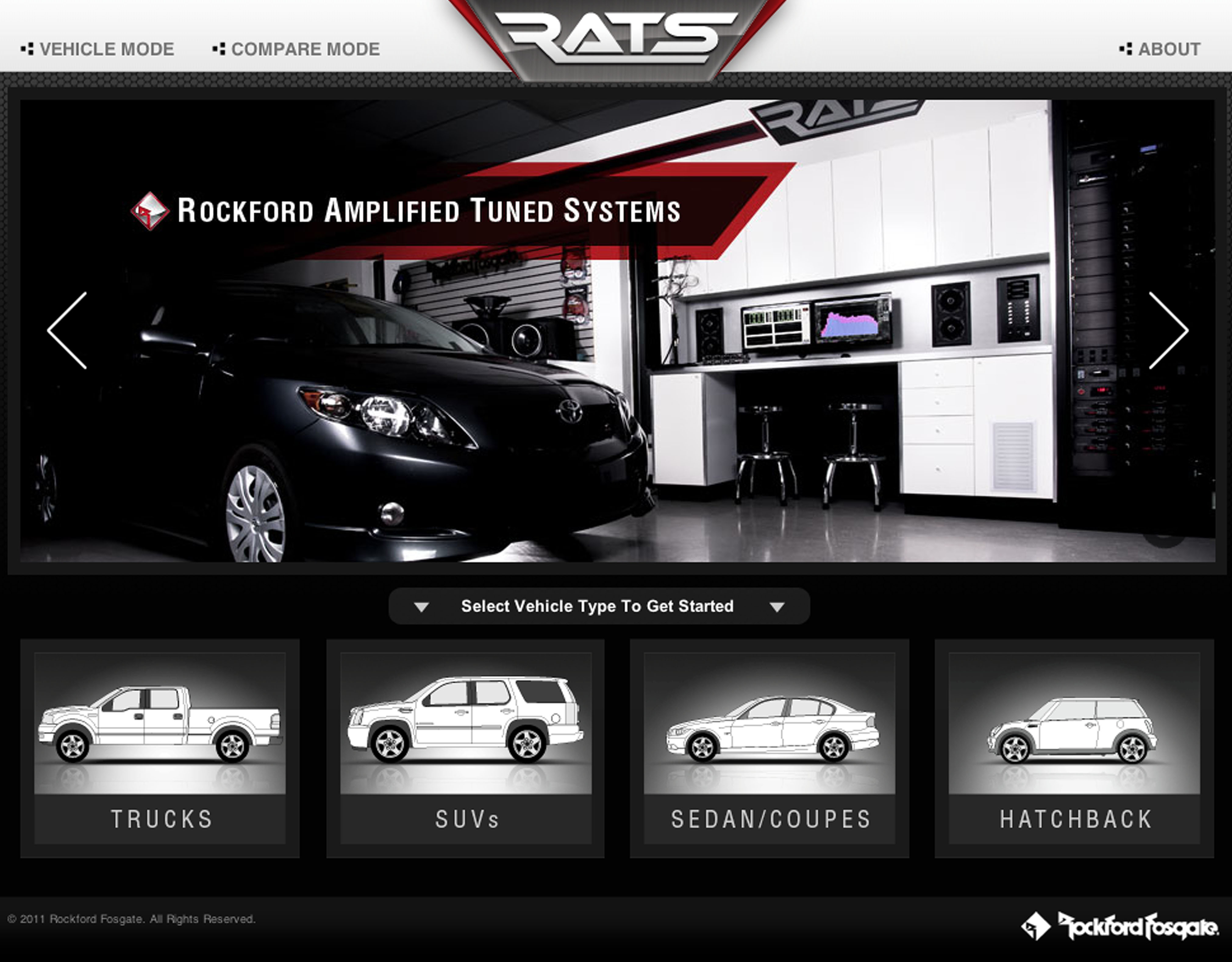1232x962 pixels.
Task: Switch to Compare Mode
Action: pyautogui.click(x=296, y=49)
